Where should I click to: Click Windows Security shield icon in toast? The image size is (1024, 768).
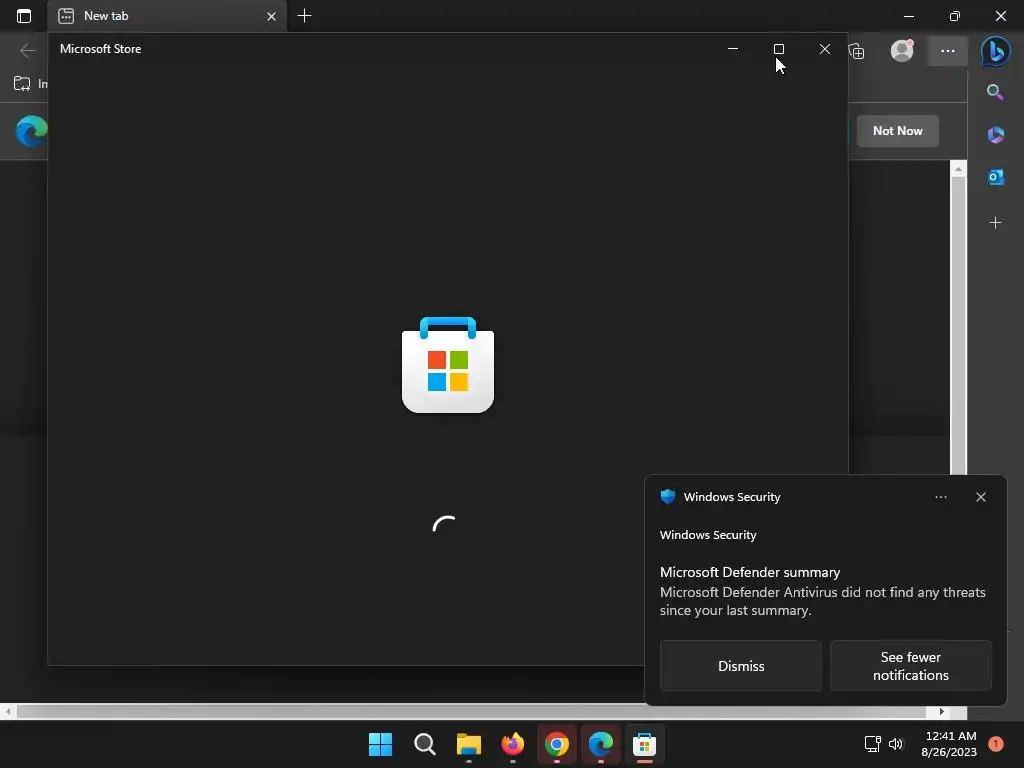(667, 497)
